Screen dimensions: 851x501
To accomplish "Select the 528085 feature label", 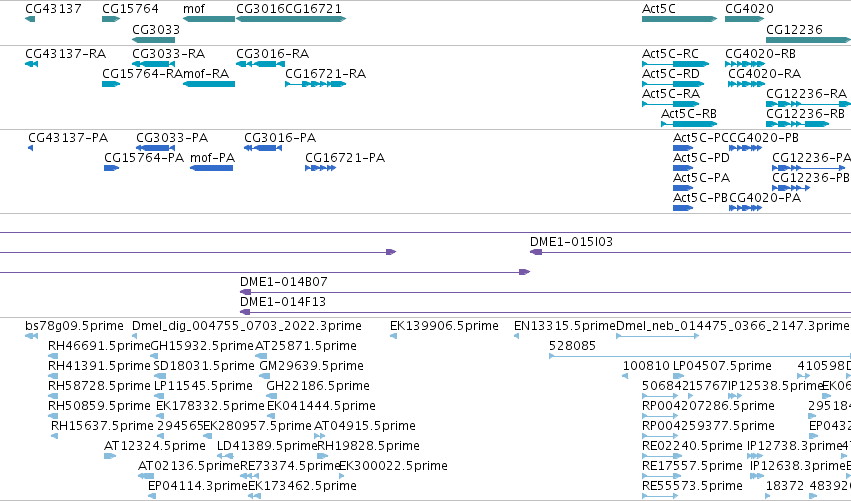I will tap(572, 346).
